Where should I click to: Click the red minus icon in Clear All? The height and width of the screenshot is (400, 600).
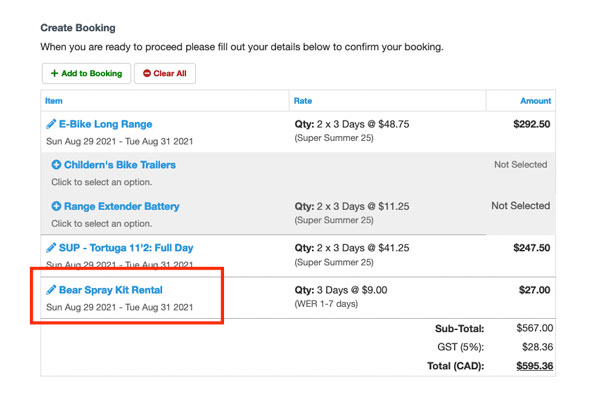click(x=147, y=73)
